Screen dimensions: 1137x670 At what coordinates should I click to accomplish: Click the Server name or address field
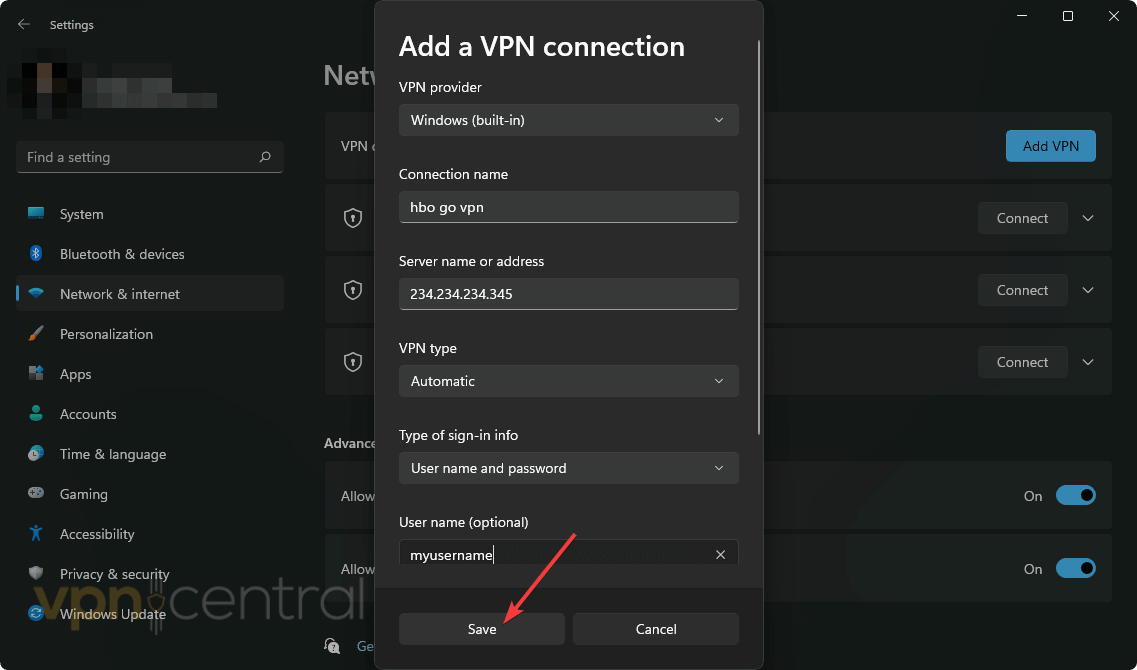(568, 293)
